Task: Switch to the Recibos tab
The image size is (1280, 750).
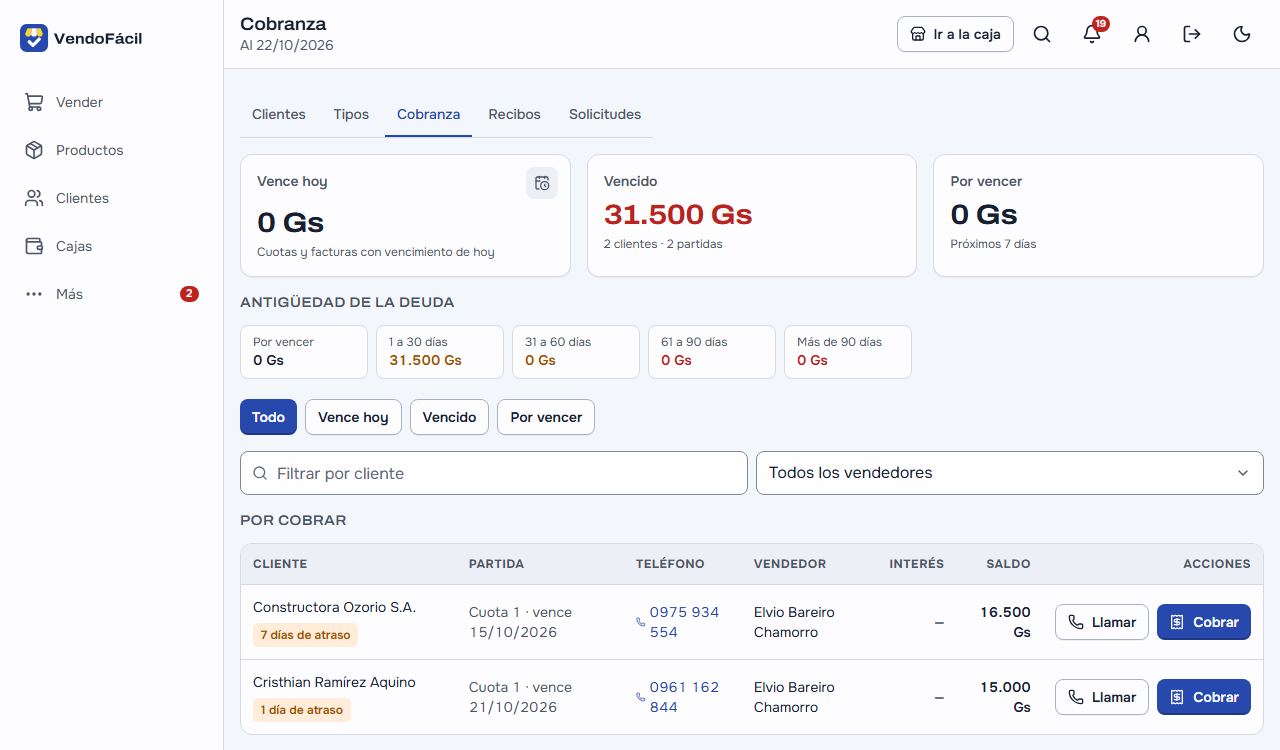Action: [x=514, y=114]
